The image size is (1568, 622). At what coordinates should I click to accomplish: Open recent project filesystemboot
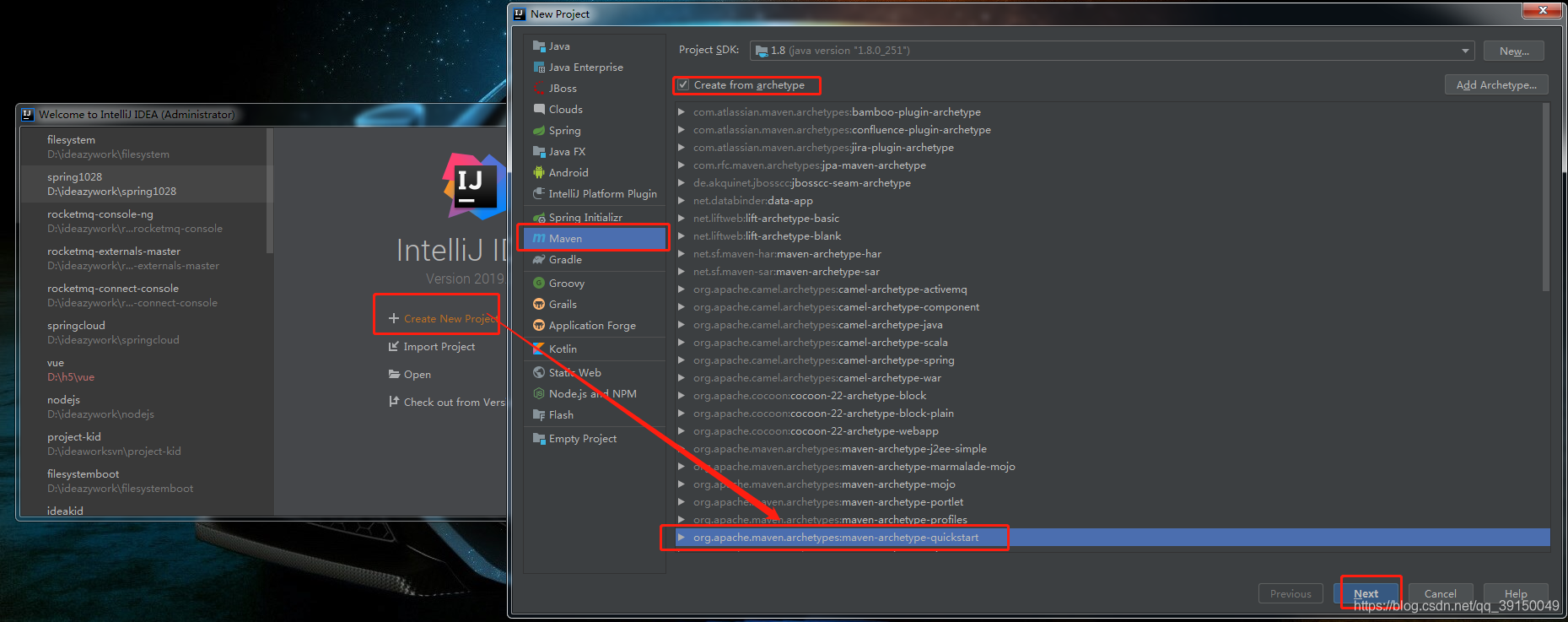tap(143, 481)
